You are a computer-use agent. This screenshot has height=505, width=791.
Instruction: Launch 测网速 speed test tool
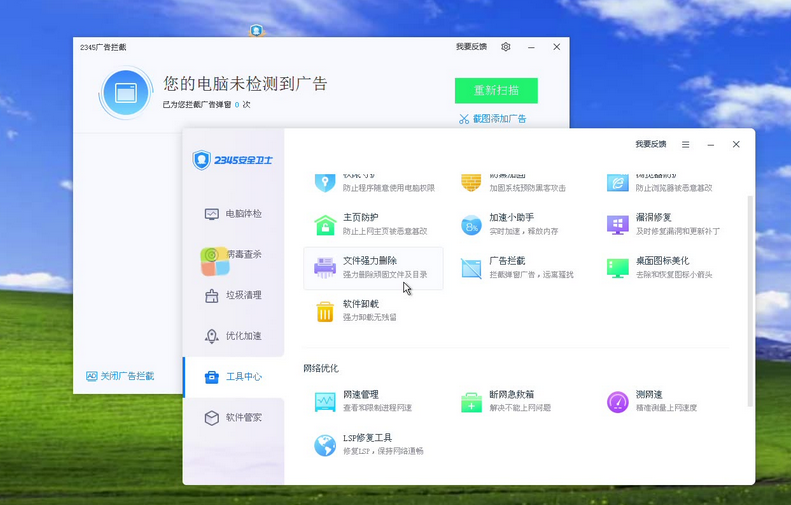click(666, 402)
